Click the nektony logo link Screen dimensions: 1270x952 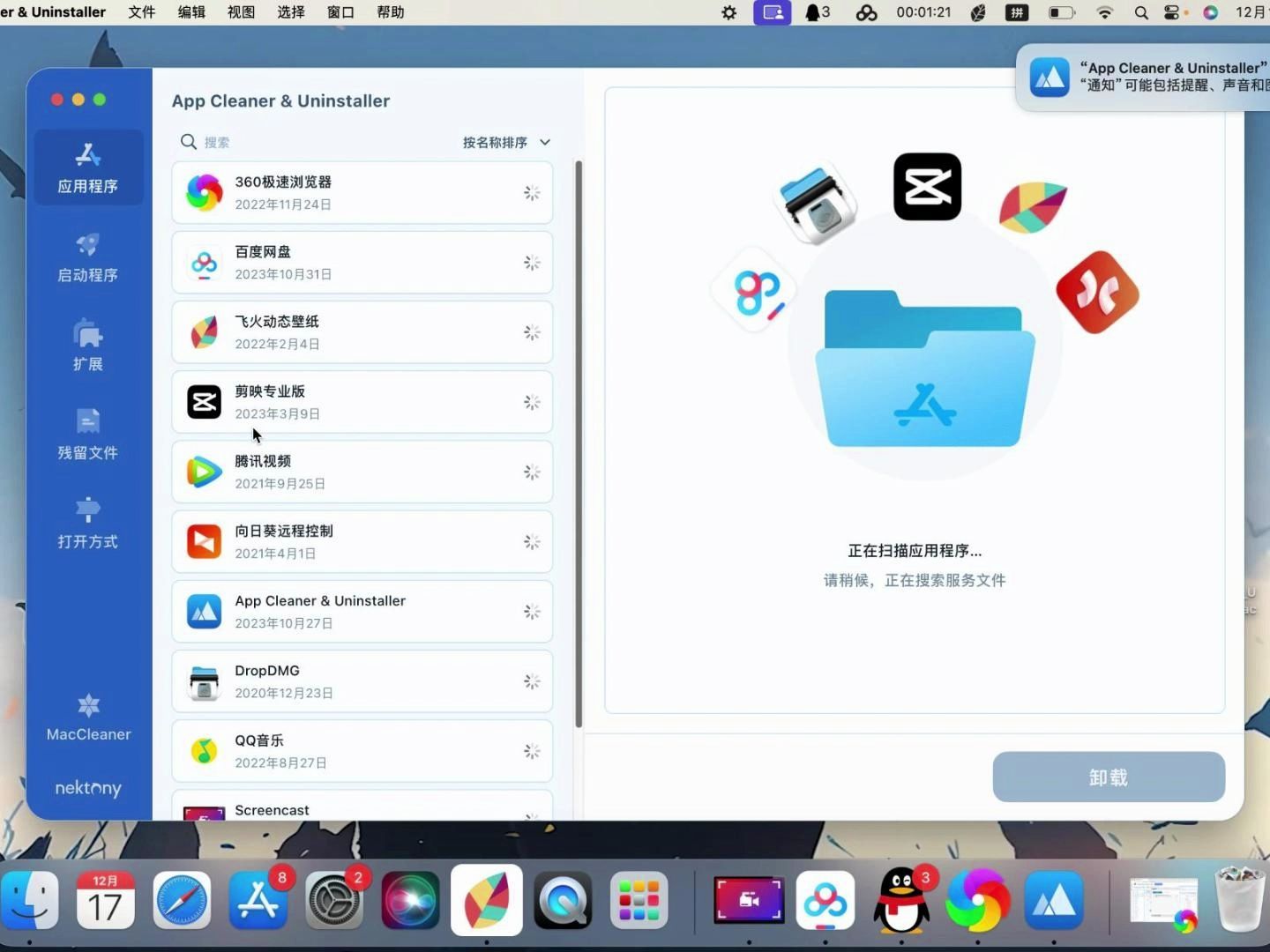pos(88,788)
